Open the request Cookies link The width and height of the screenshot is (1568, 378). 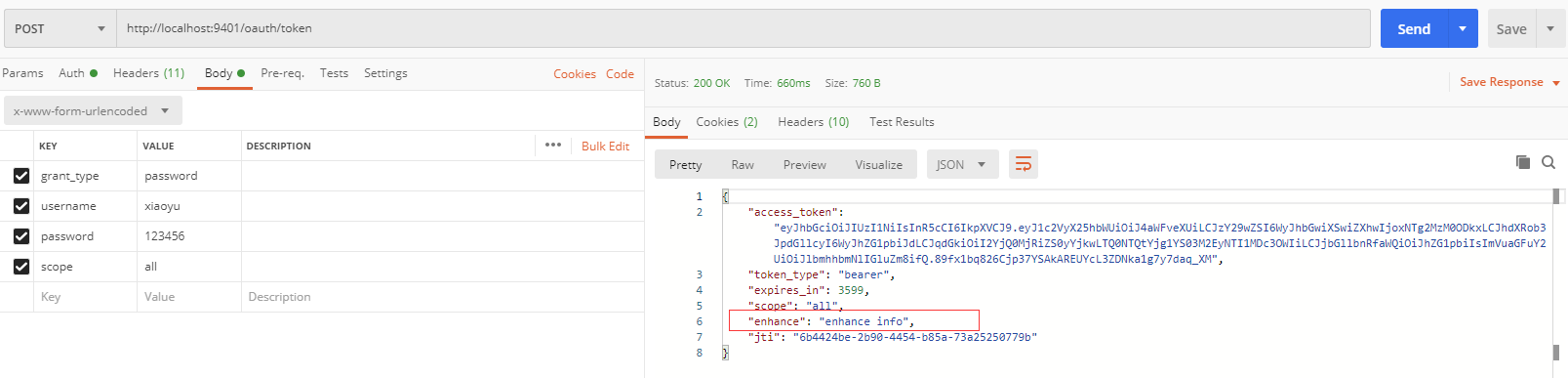(575, 73)
